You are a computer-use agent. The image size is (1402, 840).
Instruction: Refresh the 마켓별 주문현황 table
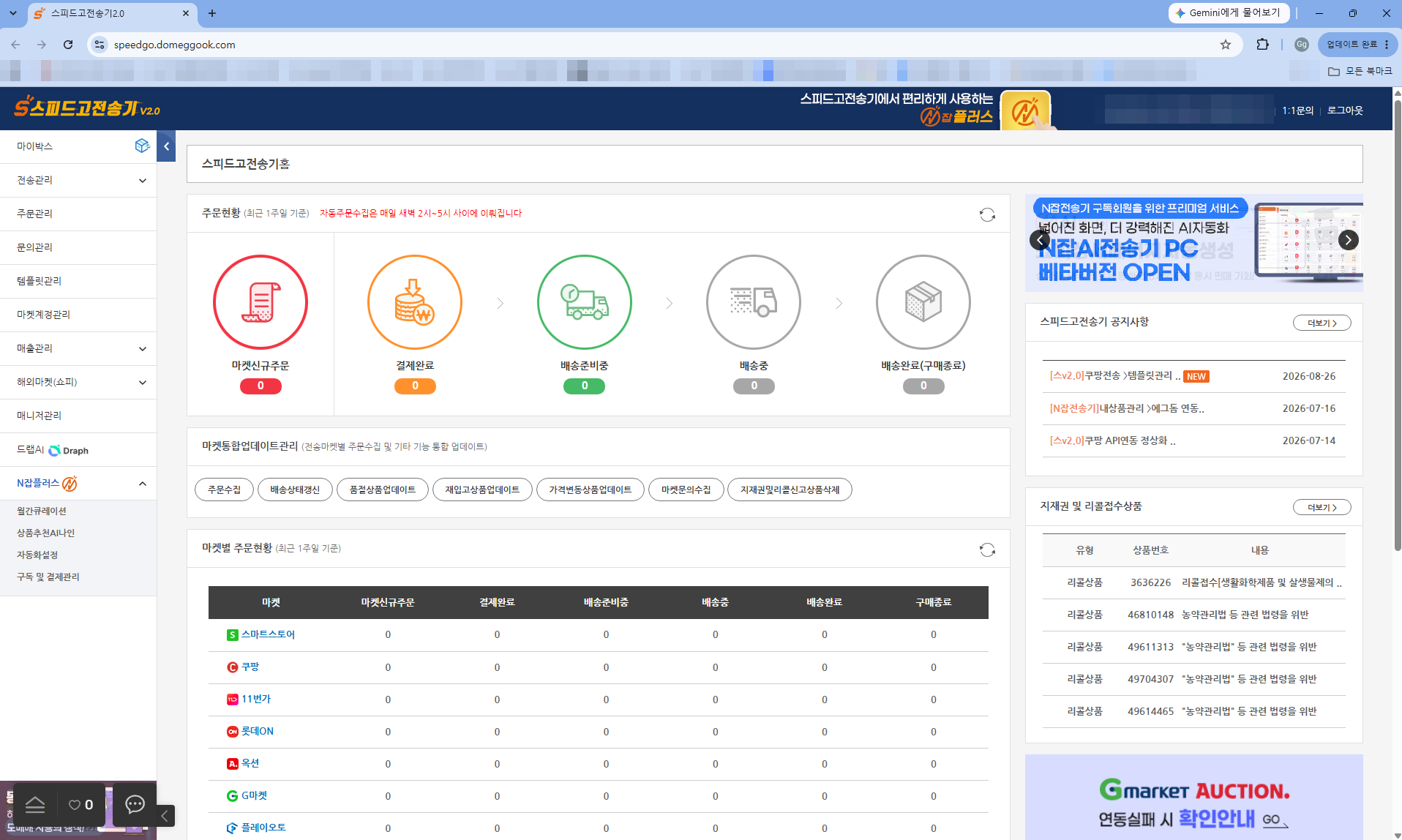(x=987, y=550)
